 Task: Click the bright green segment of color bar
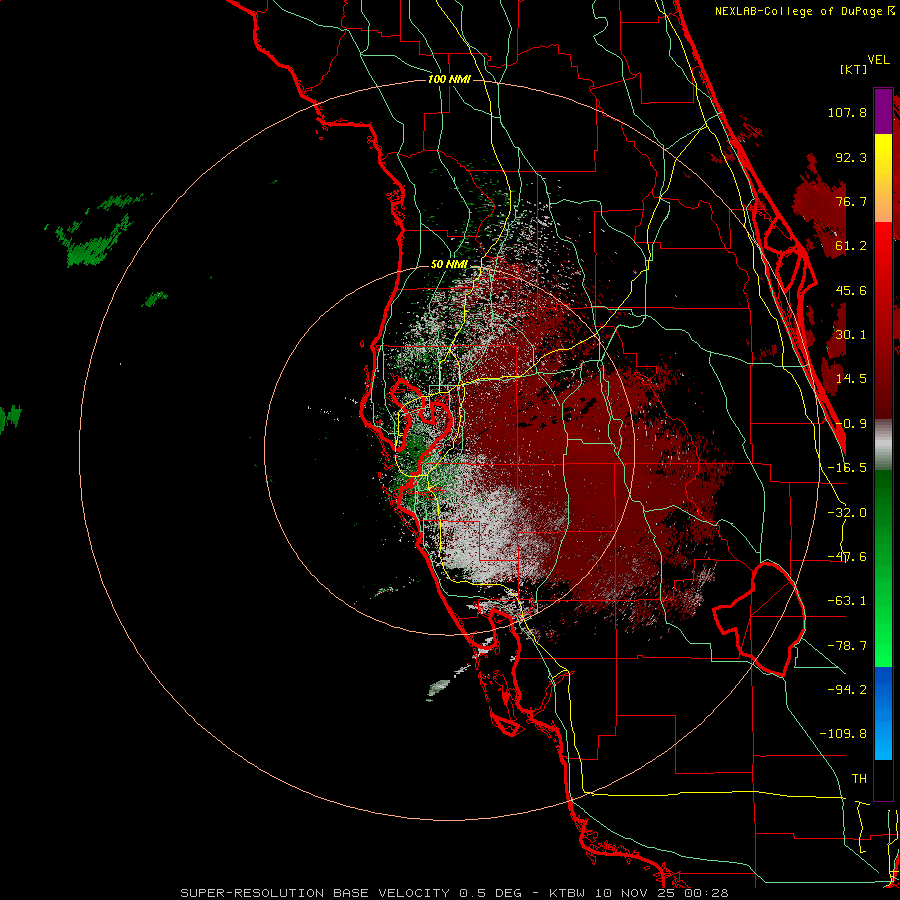point(883,568)
